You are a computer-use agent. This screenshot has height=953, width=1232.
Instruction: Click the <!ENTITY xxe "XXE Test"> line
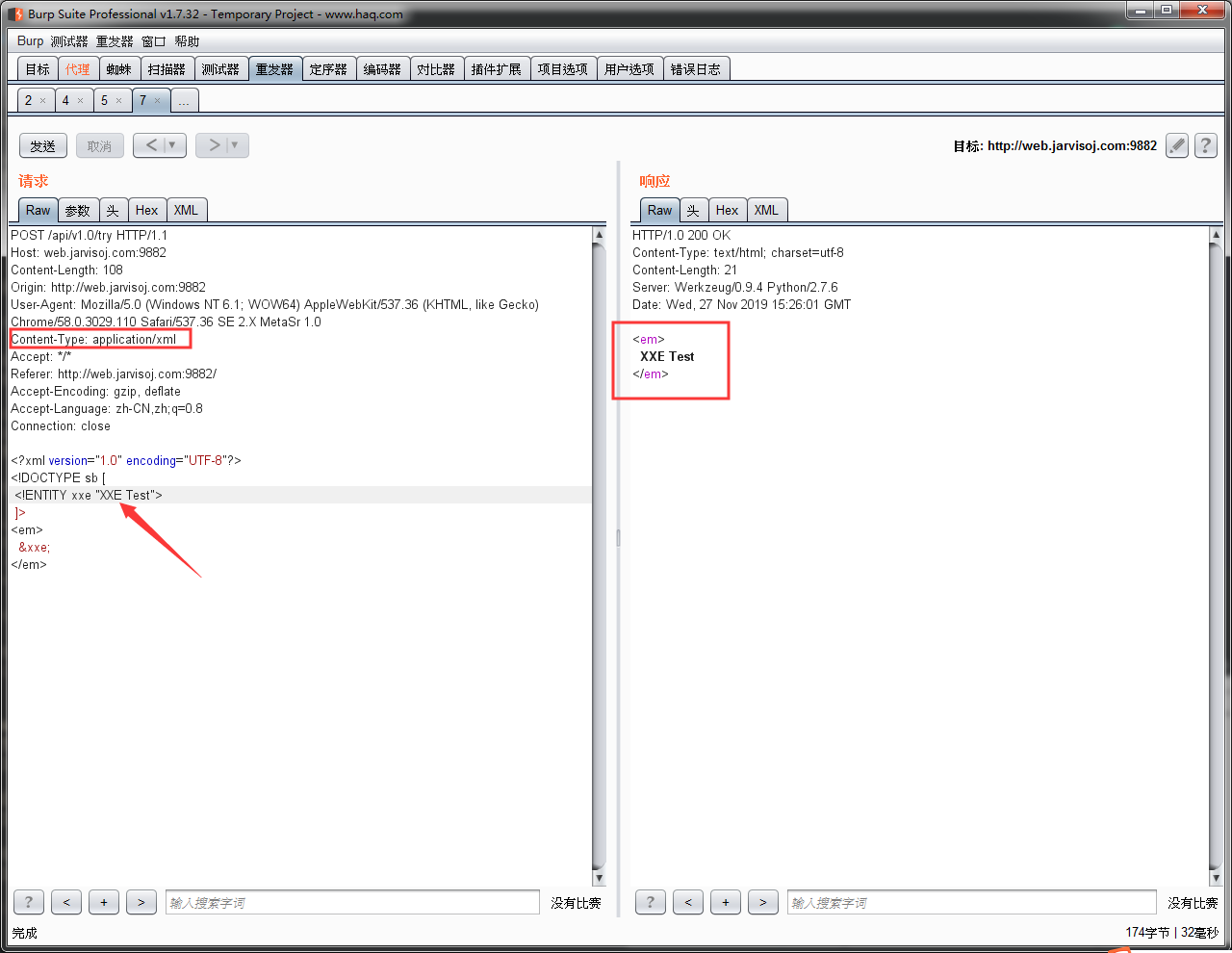click(89, 495)
